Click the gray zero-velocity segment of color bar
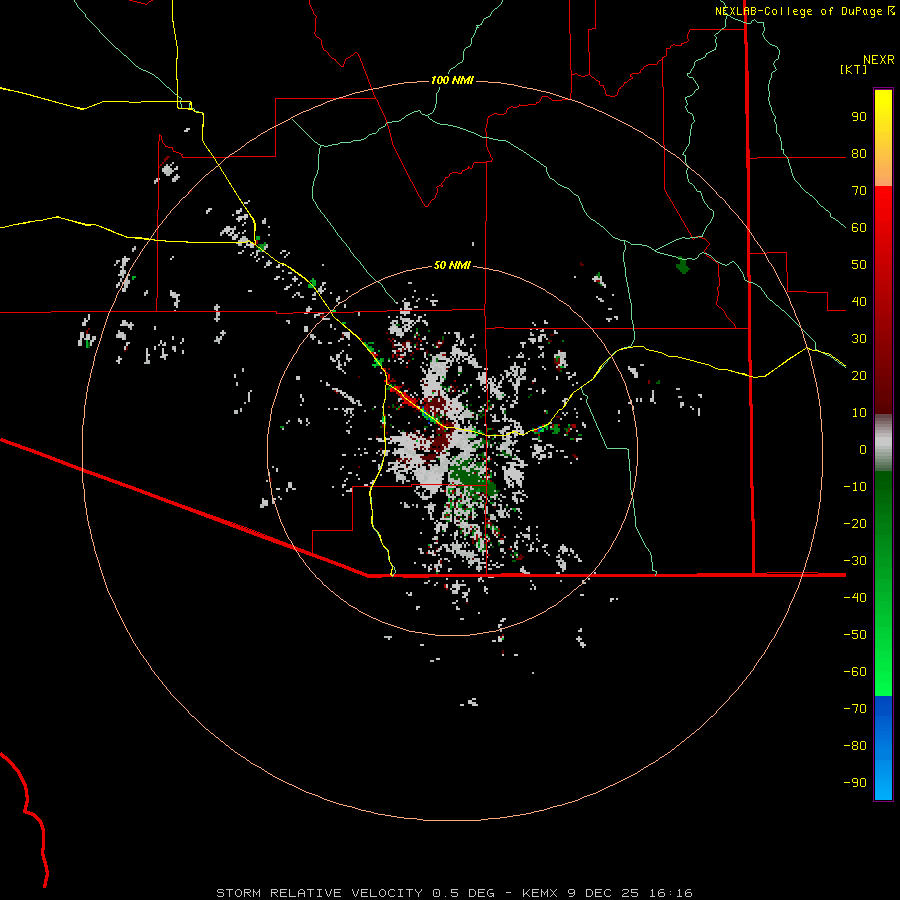Screen dimensions: 900x900 pos(883,443)
